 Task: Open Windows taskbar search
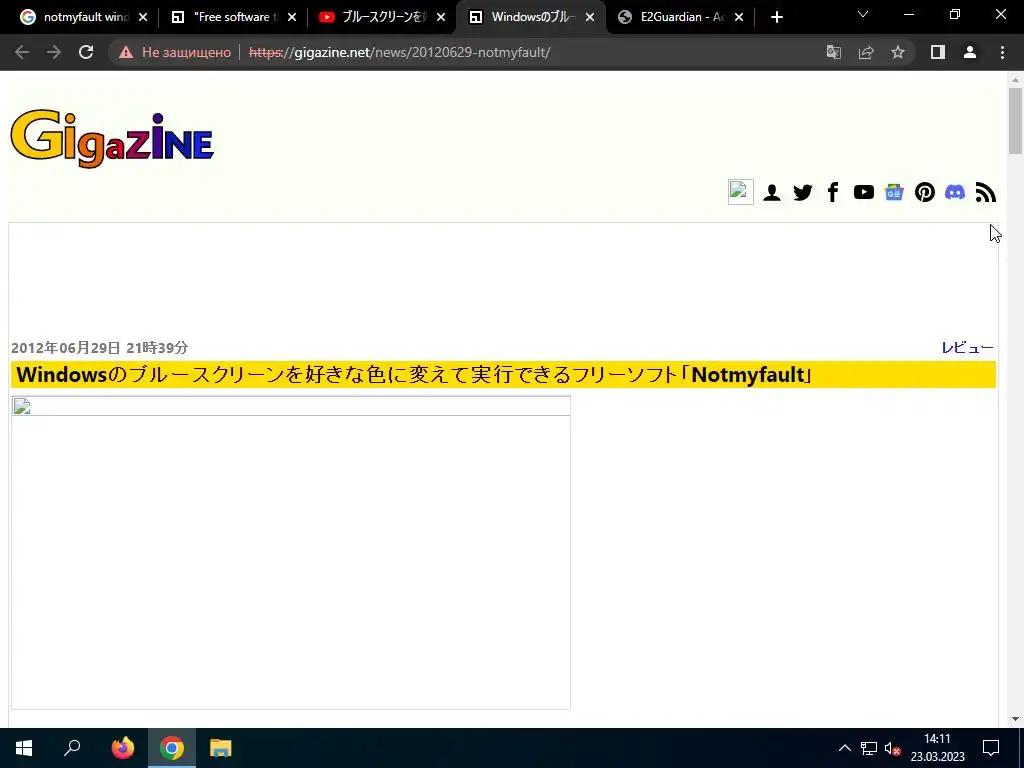click(72, 748)
